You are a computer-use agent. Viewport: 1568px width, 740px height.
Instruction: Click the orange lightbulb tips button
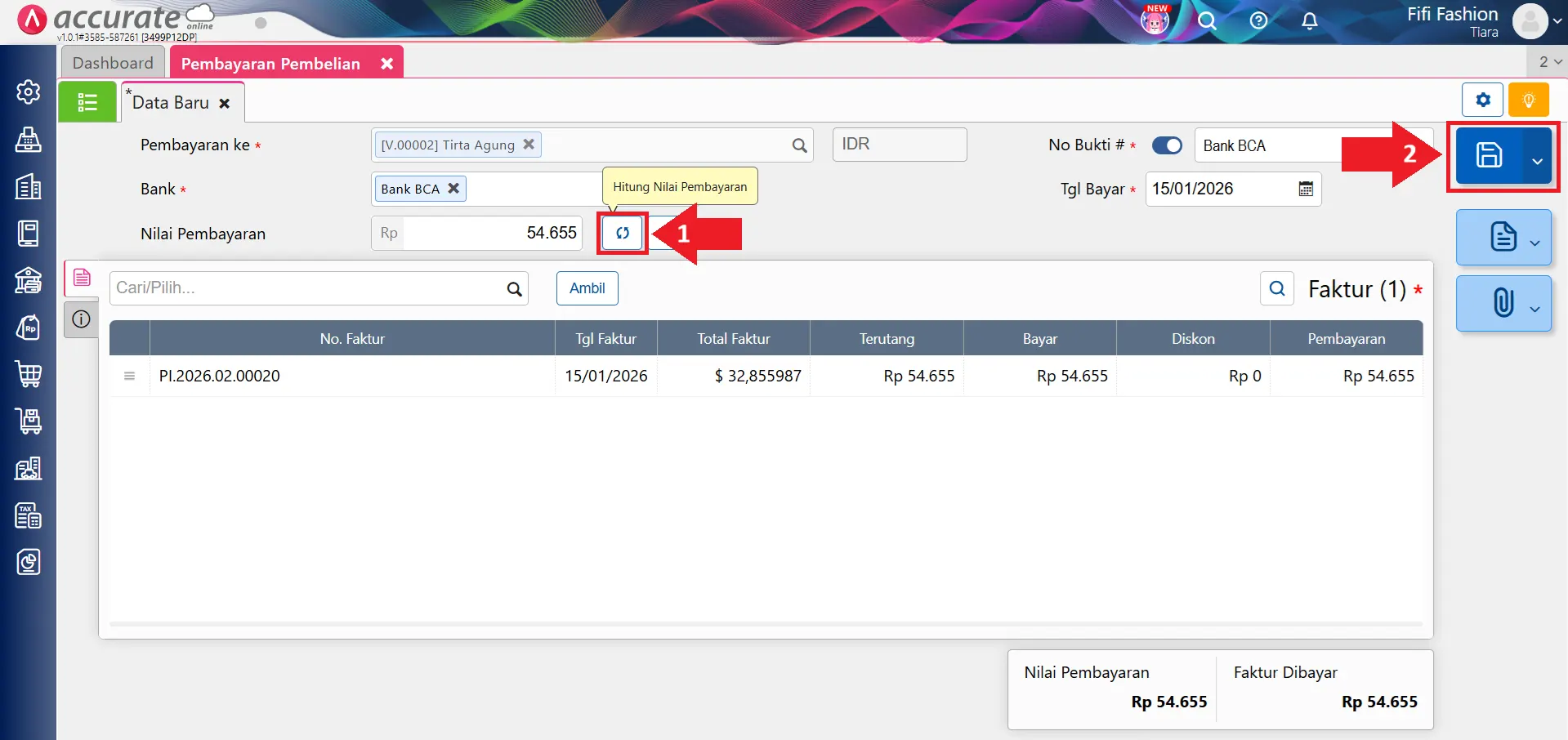click(1528, 100)
